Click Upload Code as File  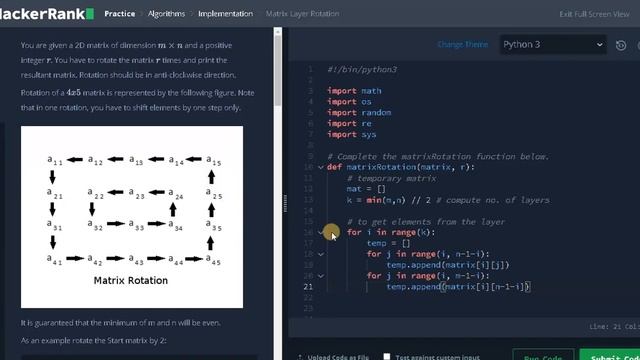coord(334,357)
